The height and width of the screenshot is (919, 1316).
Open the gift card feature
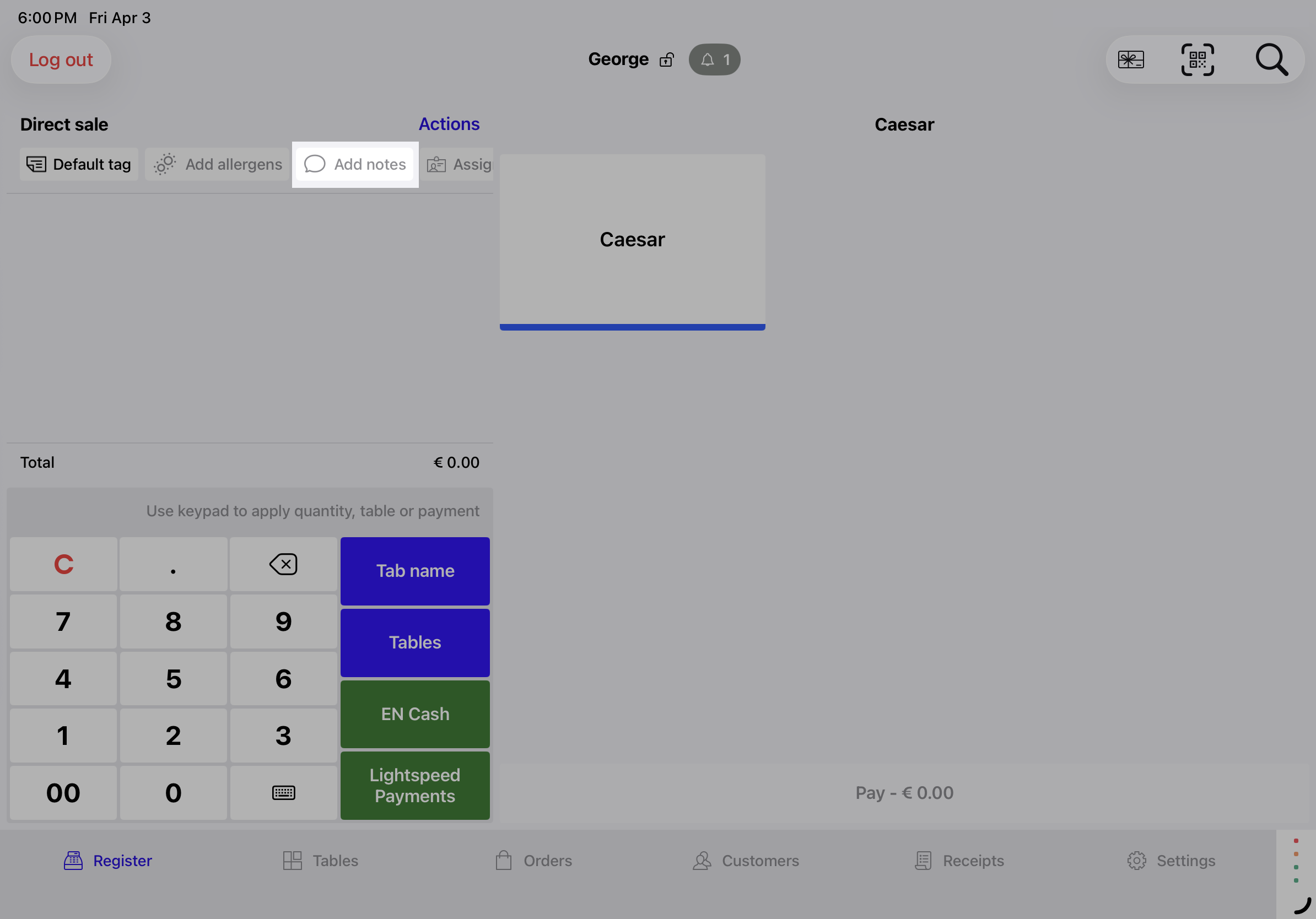click(x=1131, y=60)
